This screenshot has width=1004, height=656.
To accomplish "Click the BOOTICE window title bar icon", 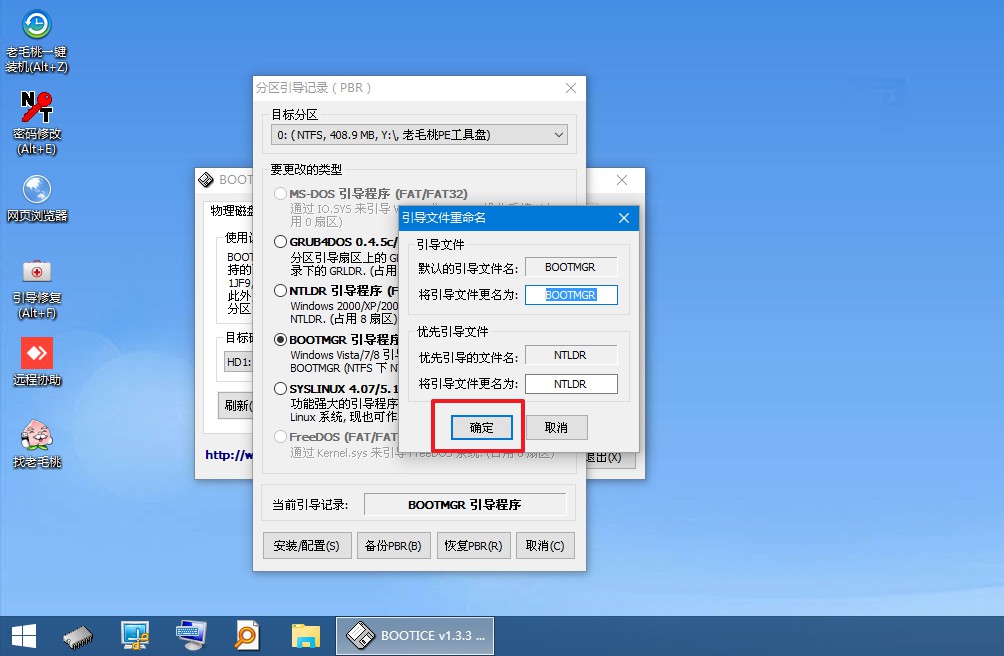I will 206,180.
